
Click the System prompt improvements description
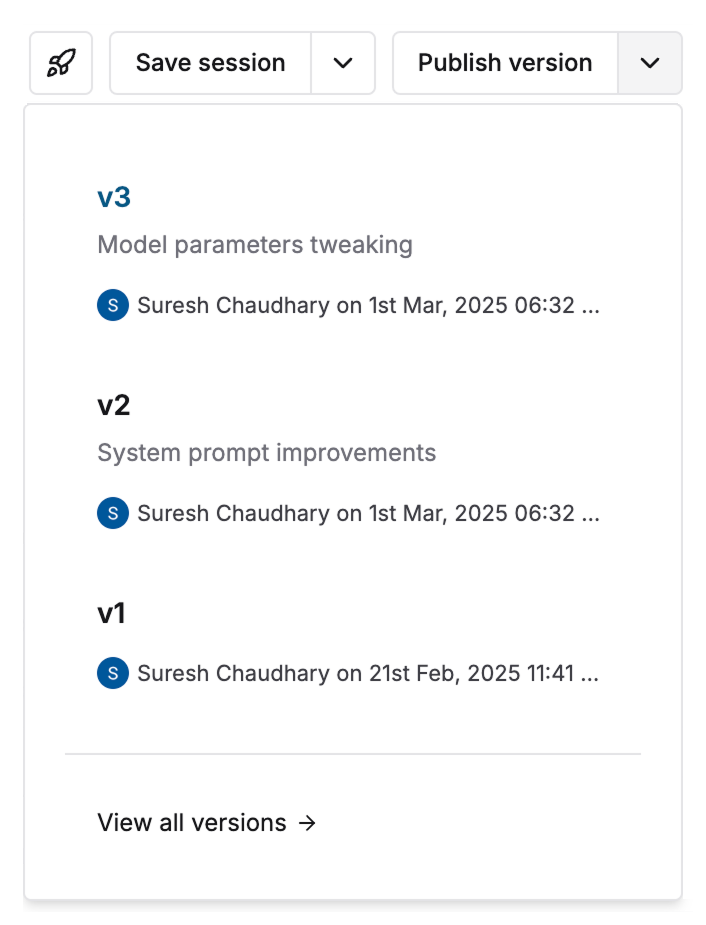(x=267, y=453)
